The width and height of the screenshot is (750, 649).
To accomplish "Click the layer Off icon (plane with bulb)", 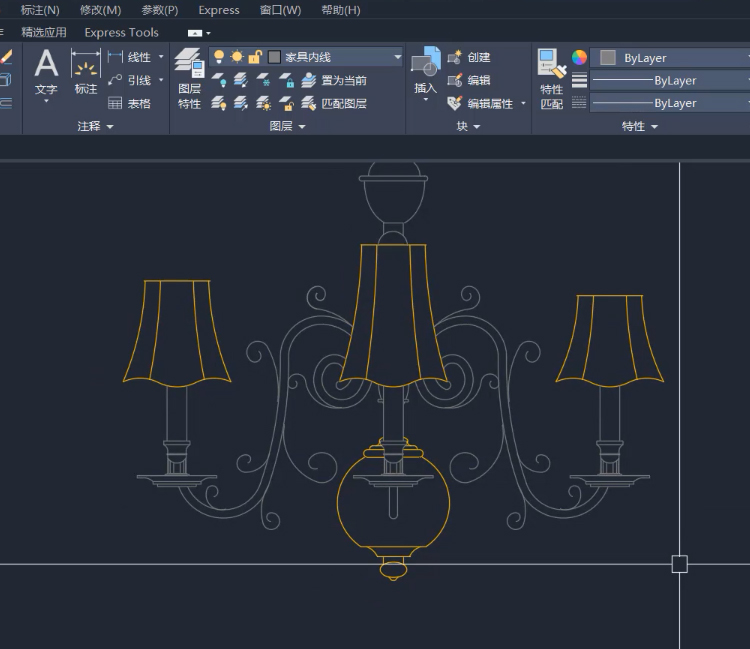I will tap(220, 80).
